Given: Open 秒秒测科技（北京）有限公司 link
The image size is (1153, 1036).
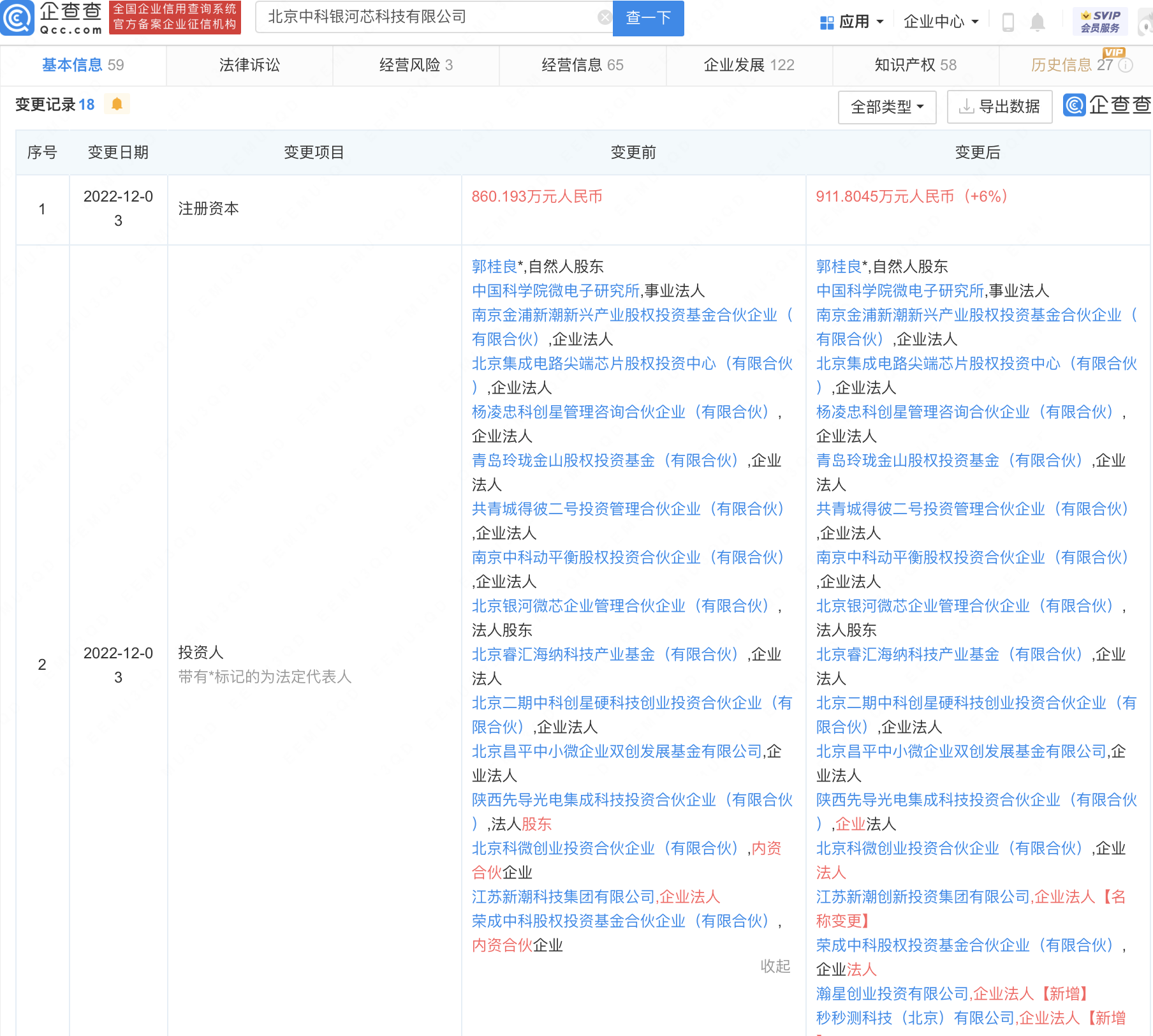Looking at the screenshot, I should (x=916, y=1018).
